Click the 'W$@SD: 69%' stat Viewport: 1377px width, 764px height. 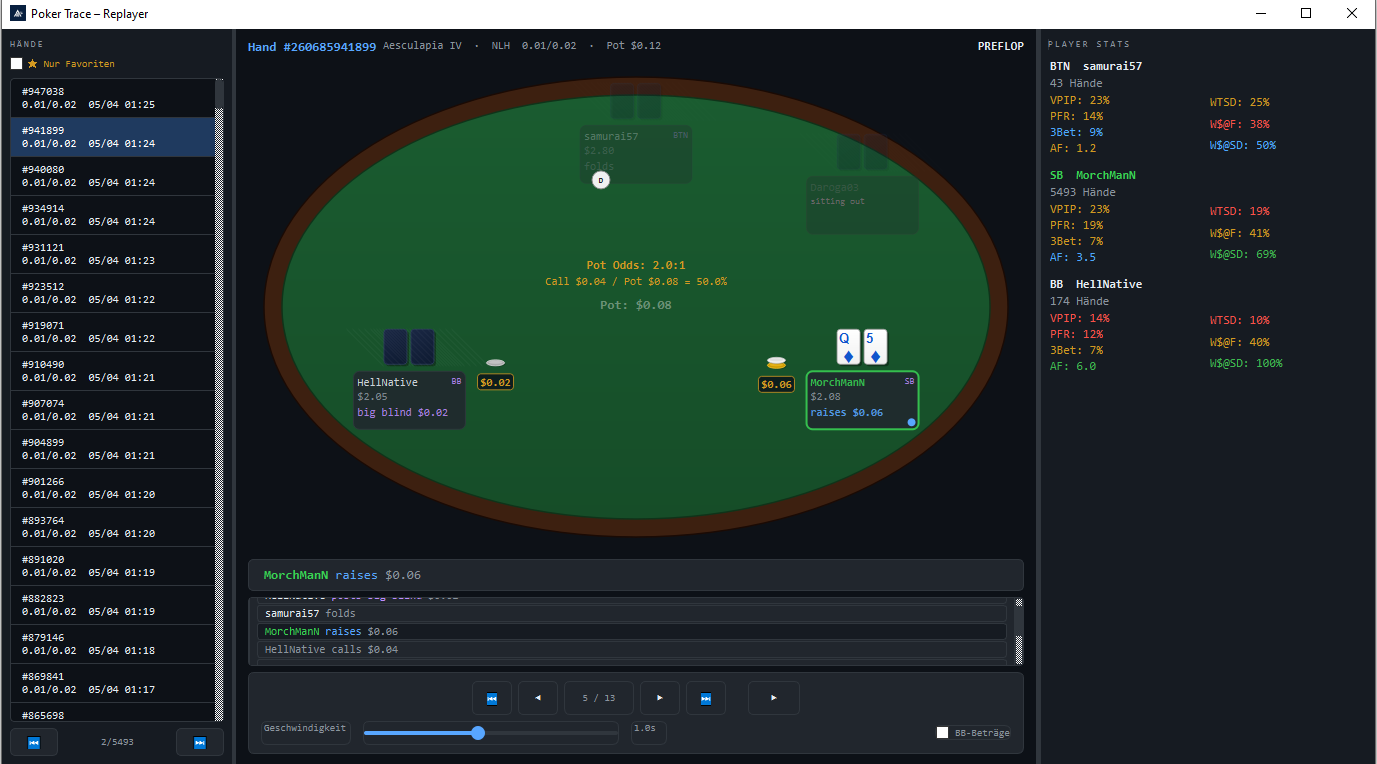click(1242, 254)
